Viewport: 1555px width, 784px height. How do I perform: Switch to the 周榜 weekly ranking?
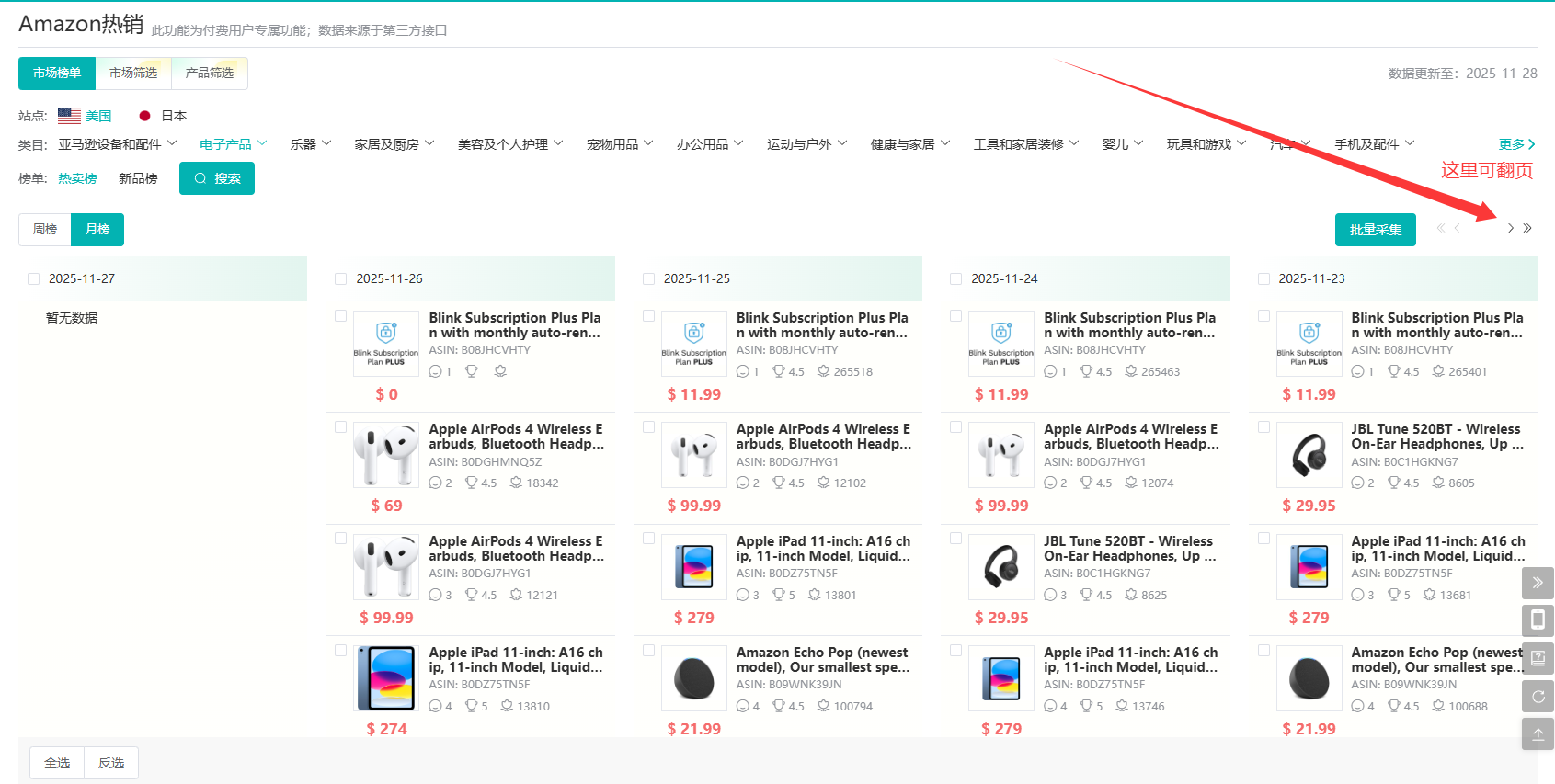pos(45,230)
